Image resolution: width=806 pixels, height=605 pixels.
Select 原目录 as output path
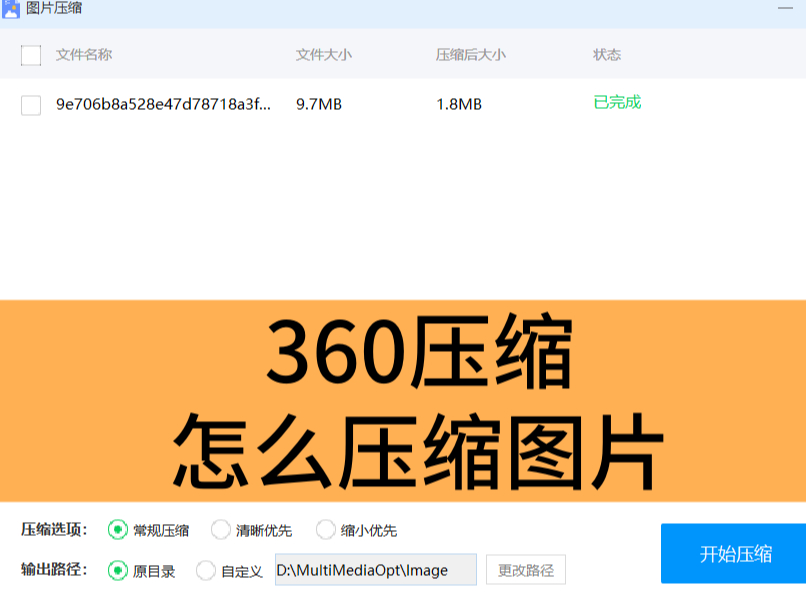coord(117,570)
